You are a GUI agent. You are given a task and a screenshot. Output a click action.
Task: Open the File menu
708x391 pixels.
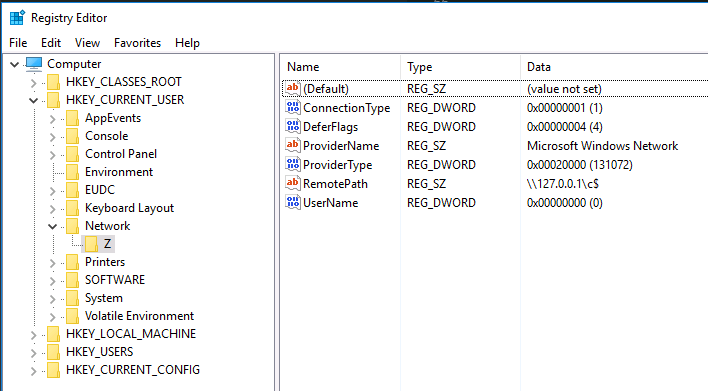18,43
